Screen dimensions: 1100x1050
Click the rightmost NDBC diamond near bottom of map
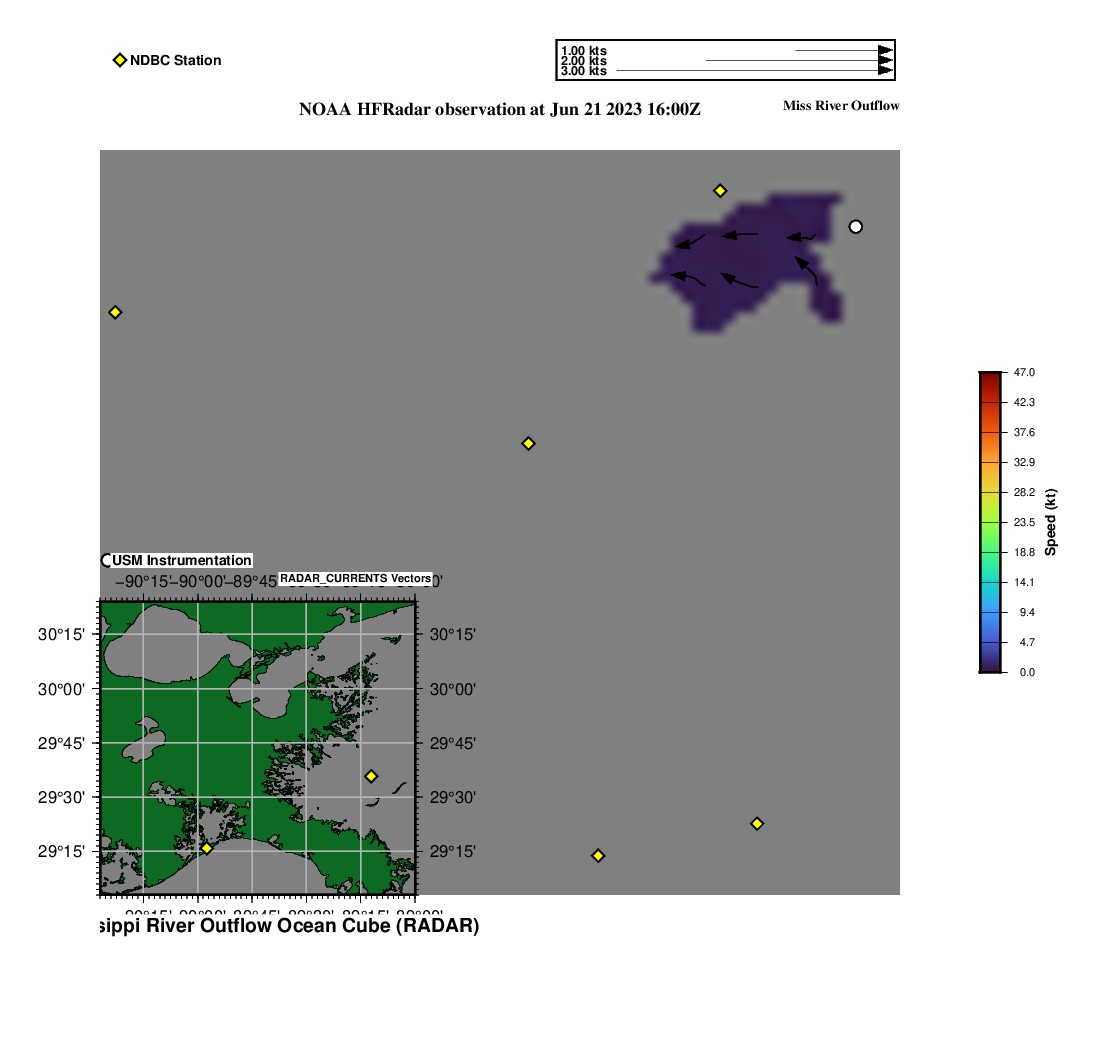point(757,823)
